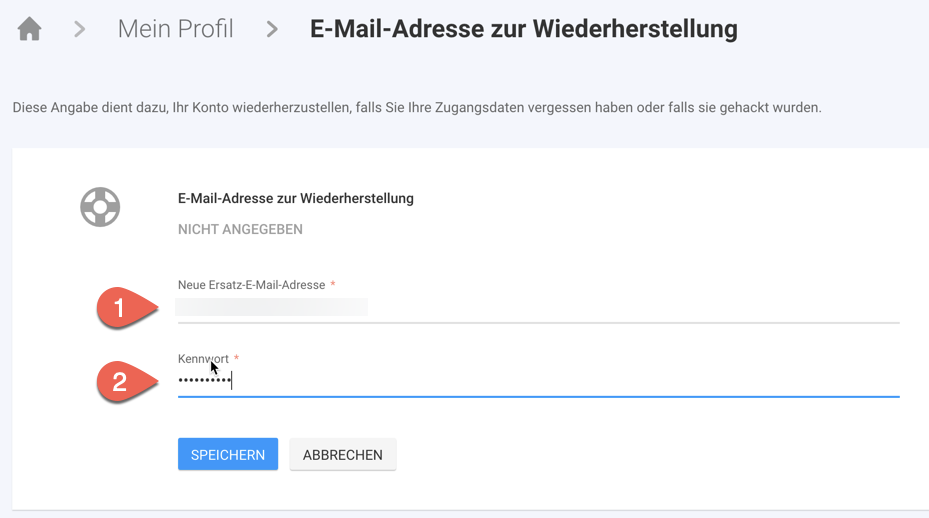Viewport: 929px width, 518px height.
Task: Click the card heading E-Mail-Adresse zur Wiederherstellung
Action: 295,198
